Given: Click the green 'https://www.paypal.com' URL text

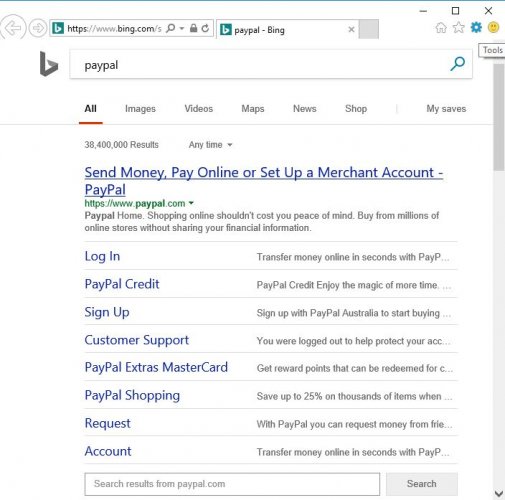Looking at the screenshot, I should click(x=135, y=203).
